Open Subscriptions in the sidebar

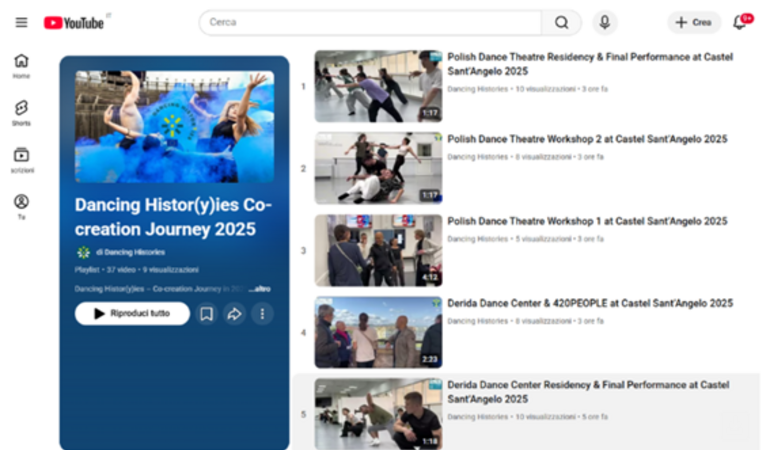[x=21, y=160]
